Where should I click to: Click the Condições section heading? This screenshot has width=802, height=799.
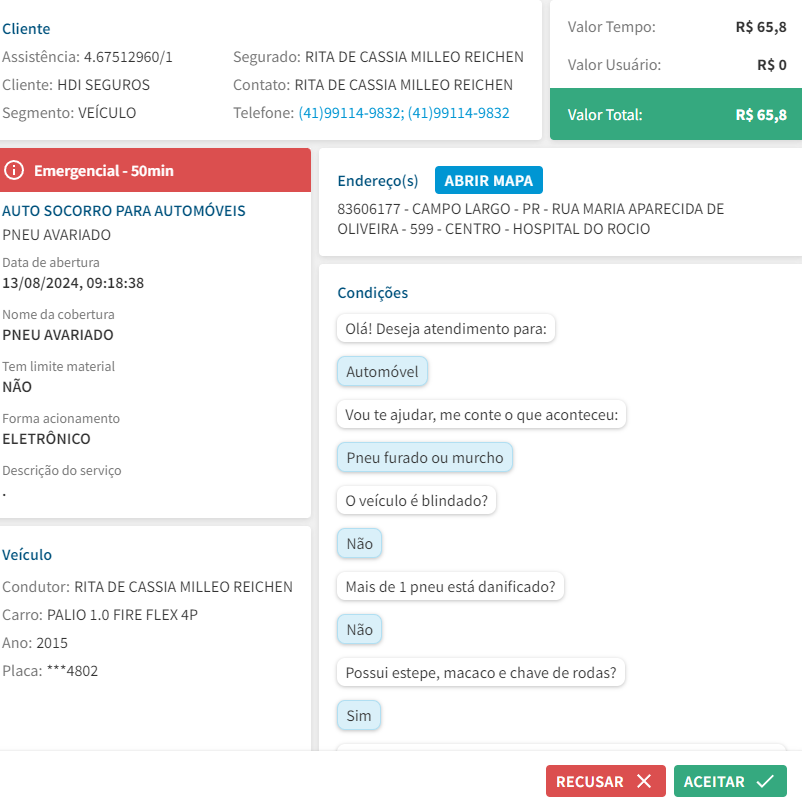coord(373,293)
